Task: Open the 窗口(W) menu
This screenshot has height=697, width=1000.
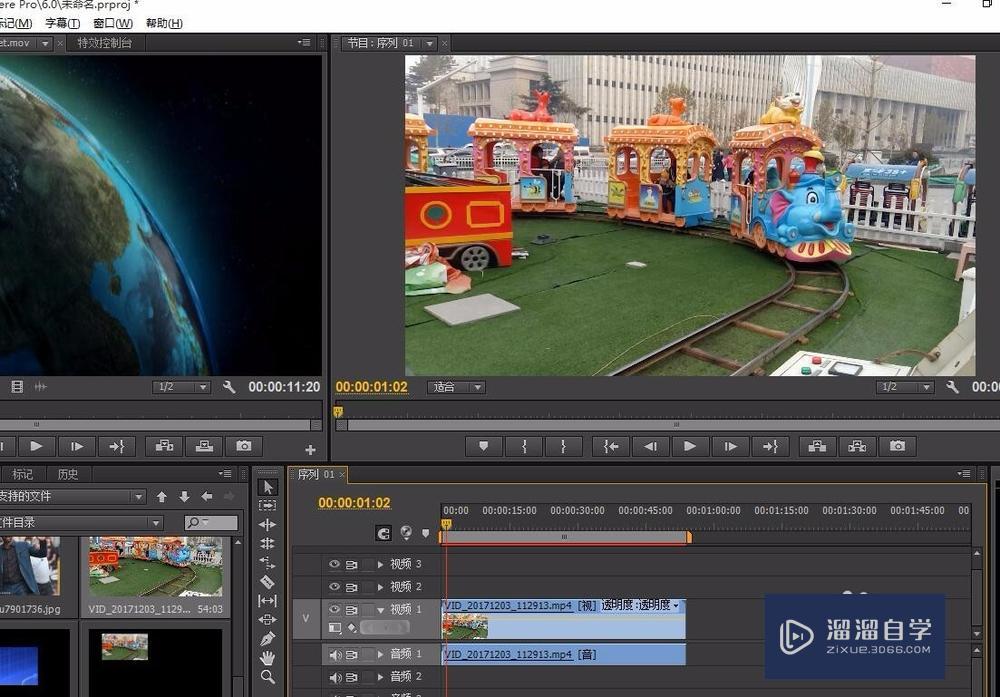Action: [113, 24]
